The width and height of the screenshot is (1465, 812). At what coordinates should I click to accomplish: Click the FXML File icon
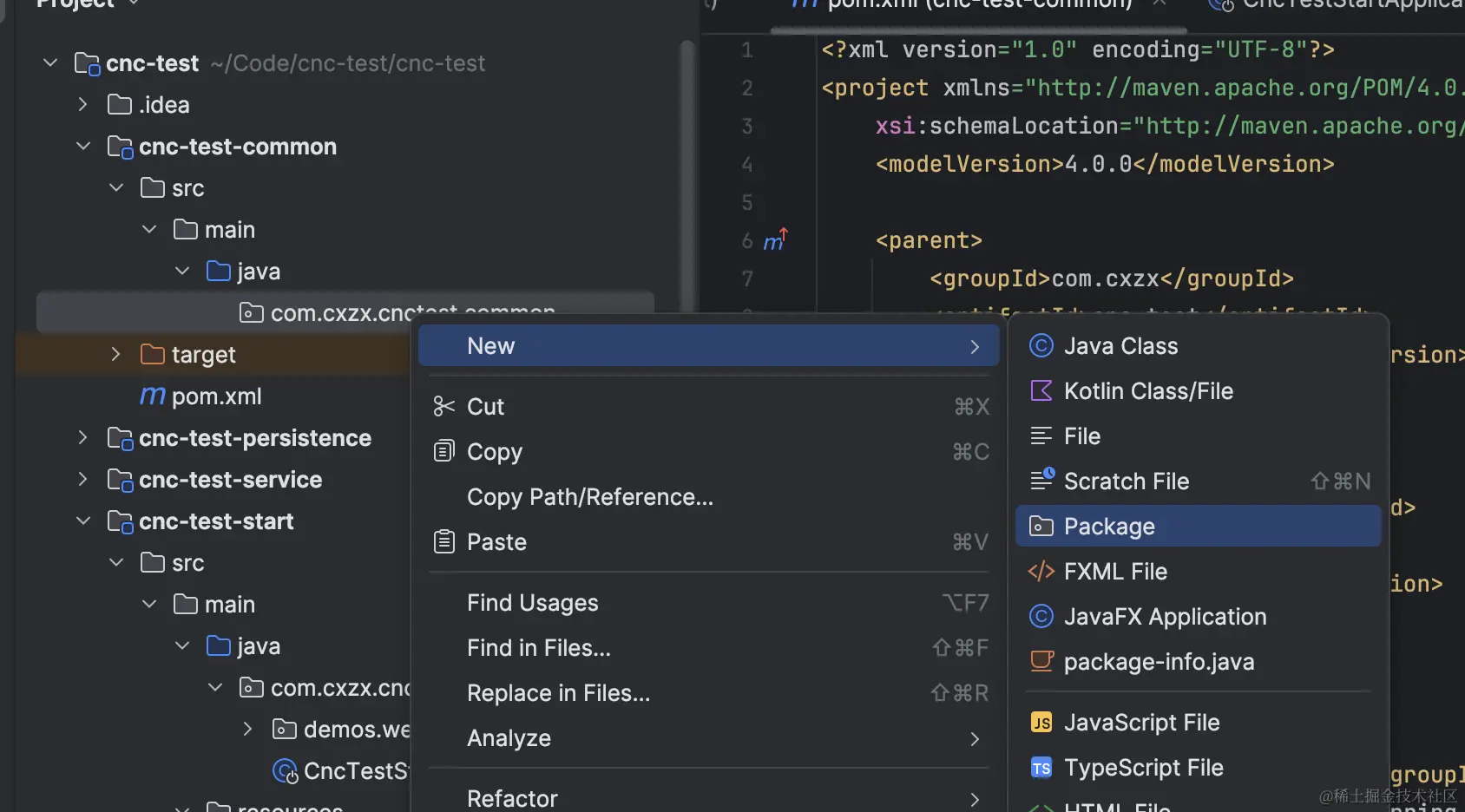pyautogui.click(x=1041, y=572)
